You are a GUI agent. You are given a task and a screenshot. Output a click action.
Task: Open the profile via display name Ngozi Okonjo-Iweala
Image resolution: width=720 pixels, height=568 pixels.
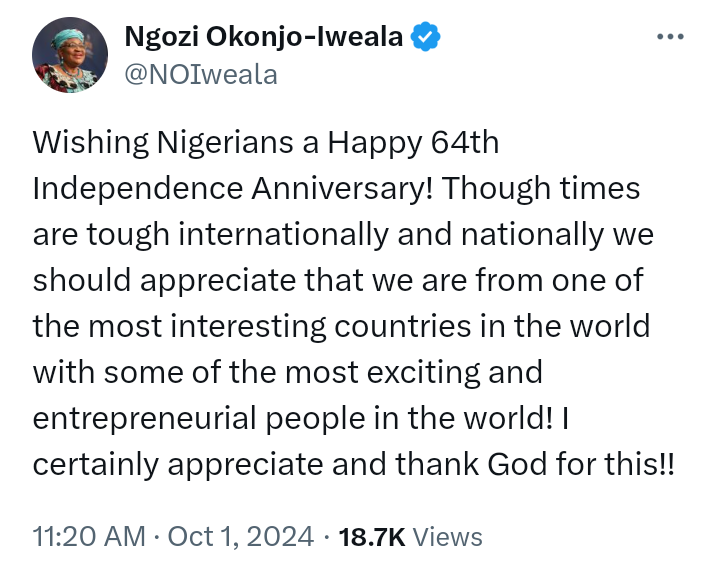coord(264,37)
